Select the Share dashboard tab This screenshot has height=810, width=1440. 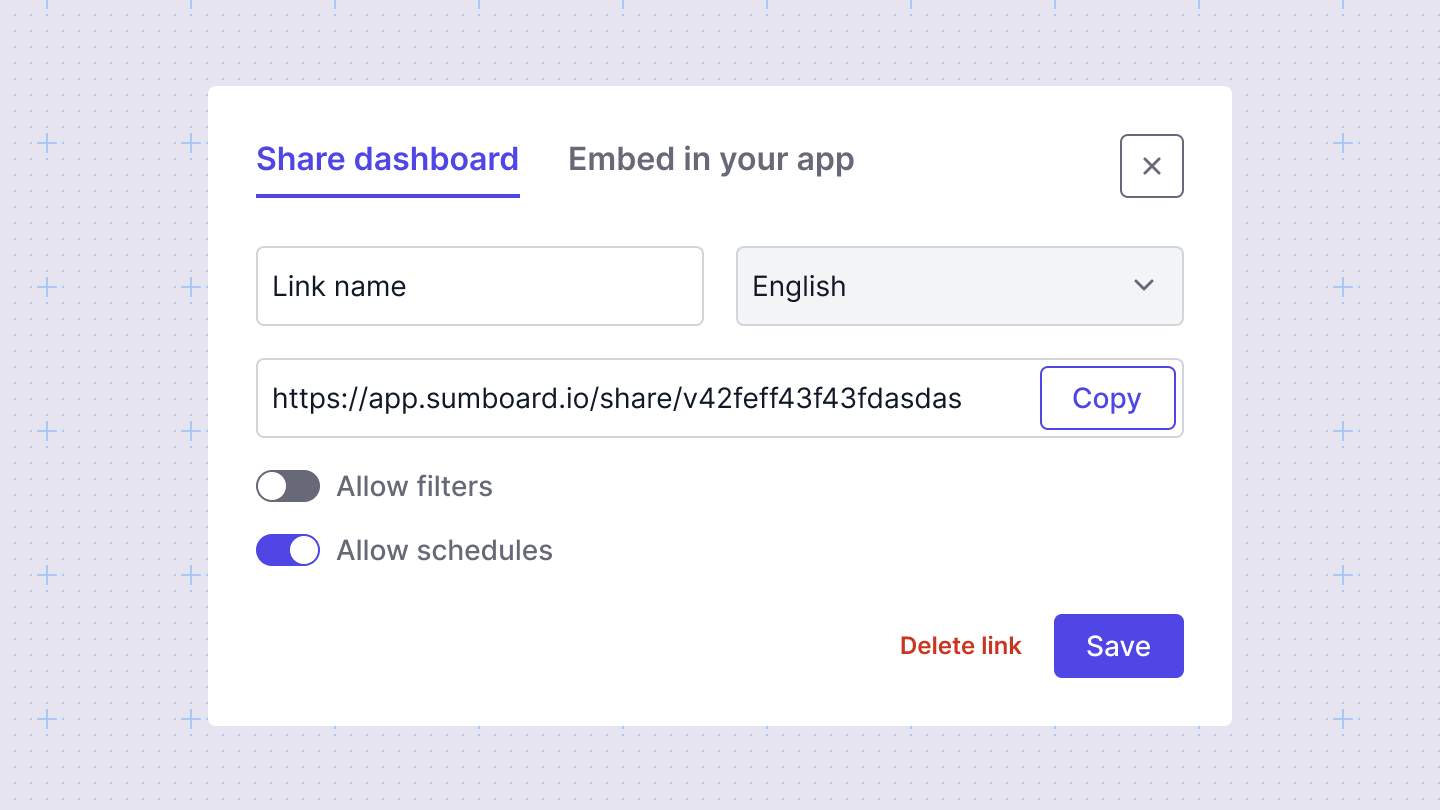click(387, 159)
